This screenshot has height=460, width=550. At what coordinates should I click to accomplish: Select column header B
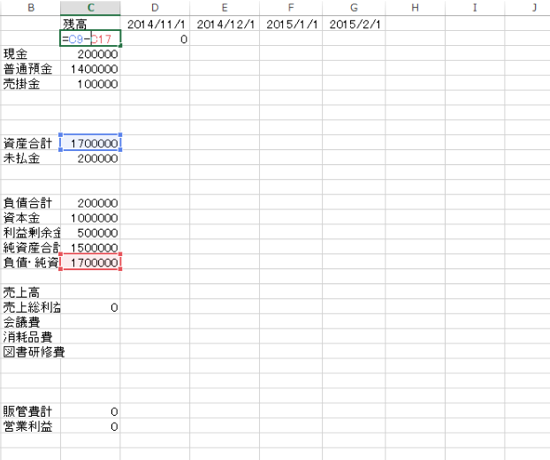pos(31,7)
